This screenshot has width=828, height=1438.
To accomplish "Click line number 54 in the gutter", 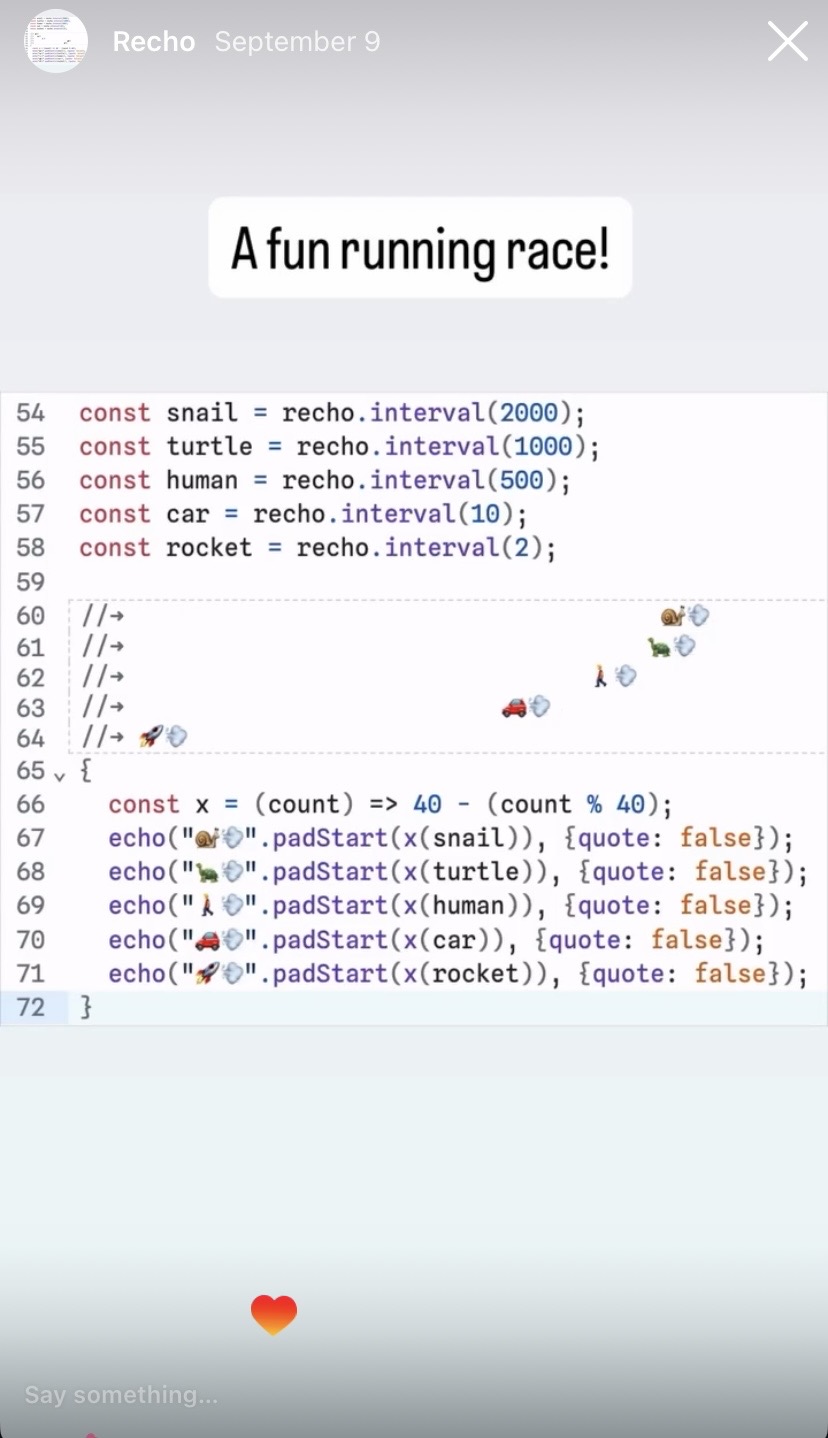I will click(31, 413).
